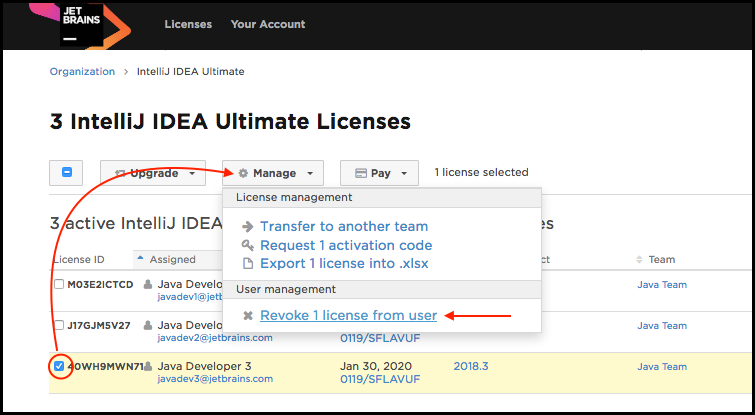Click the user icon beside Java Developer 3
Image resolution: width=755 pixels, height=415 pixels.
149,366
